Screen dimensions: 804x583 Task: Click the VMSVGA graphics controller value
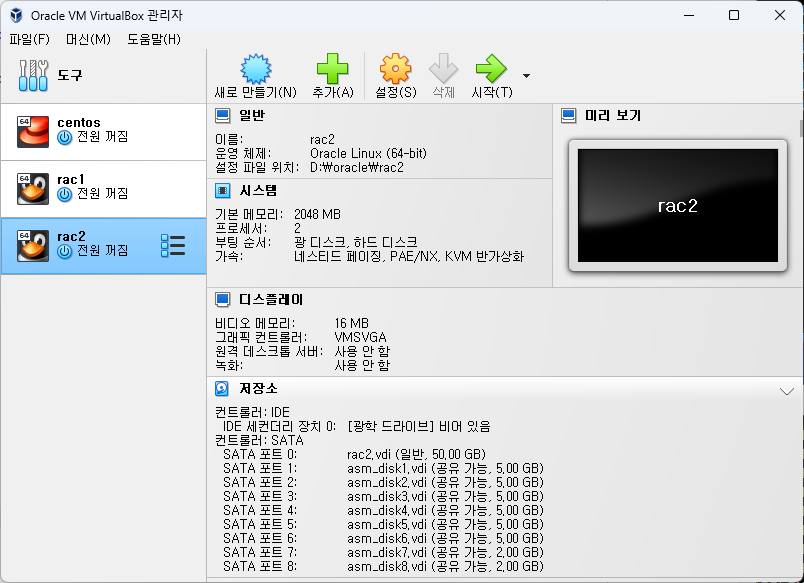coord(360,337)
